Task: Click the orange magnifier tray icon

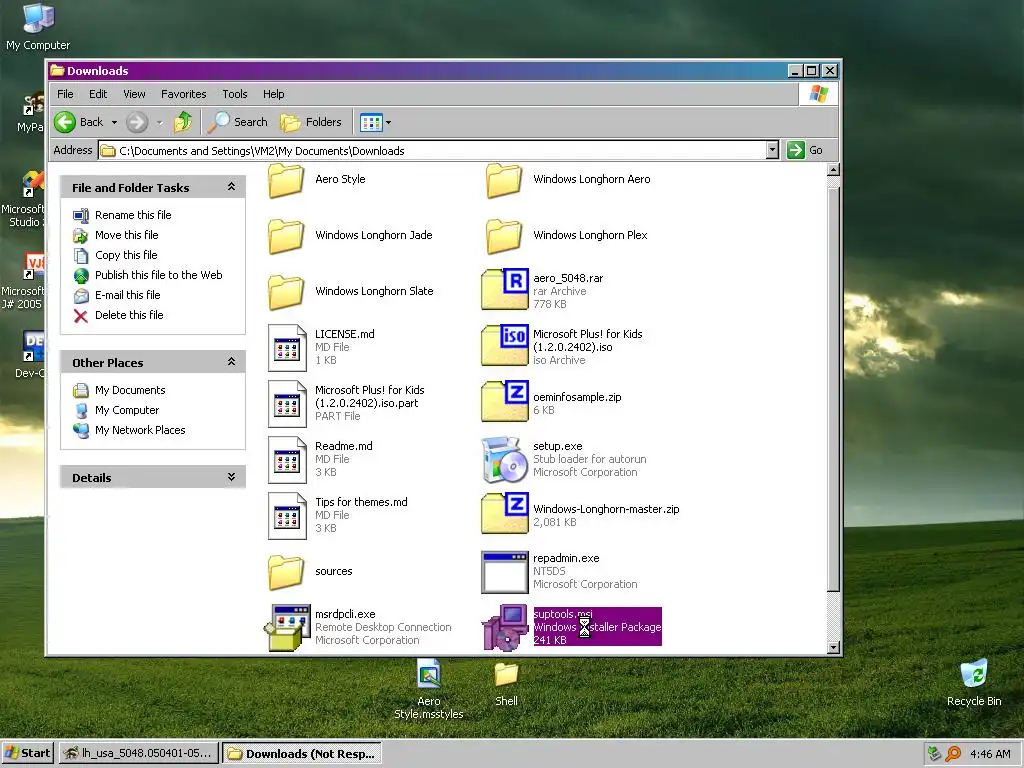Action: pyautogui.click(x=953, y=754)
